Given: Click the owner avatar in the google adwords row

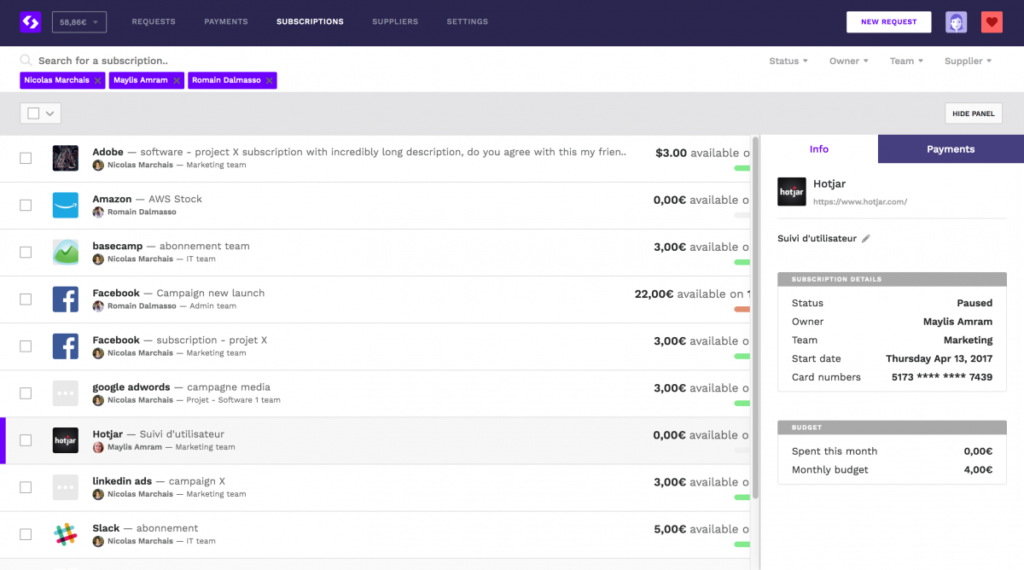Looking at the screenshot, I should click(x=98, y=400).
